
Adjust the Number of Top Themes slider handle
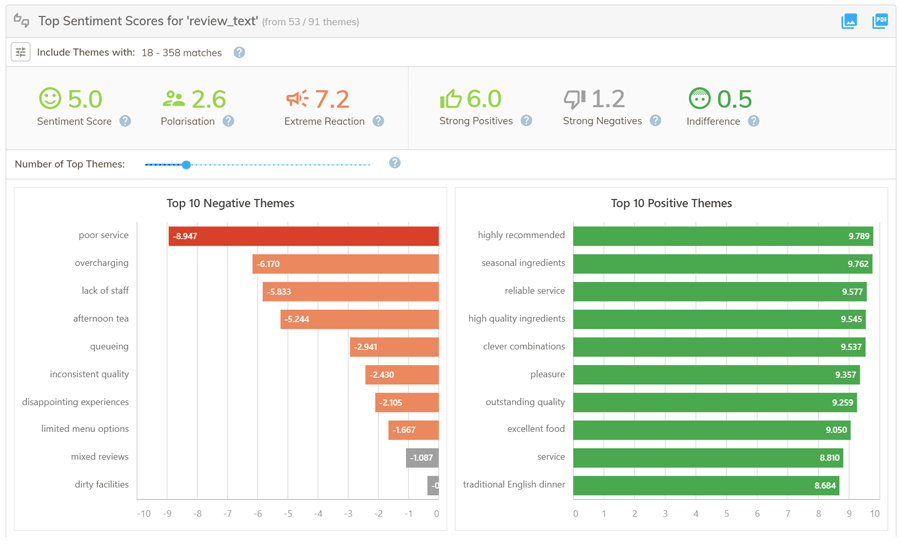tap(186, 165)
